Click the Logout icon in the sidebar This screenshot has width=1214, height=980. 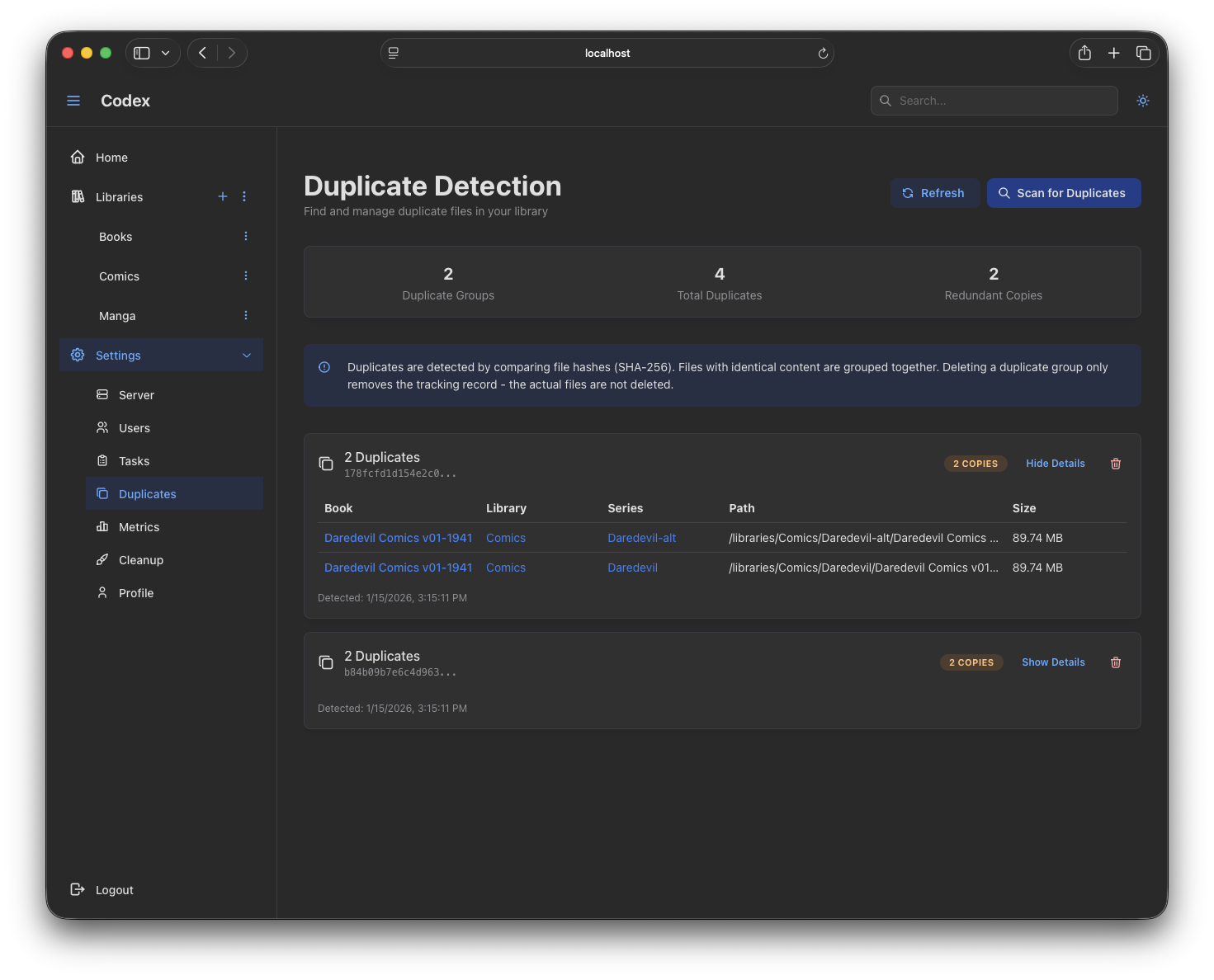[x=78, y=889]
